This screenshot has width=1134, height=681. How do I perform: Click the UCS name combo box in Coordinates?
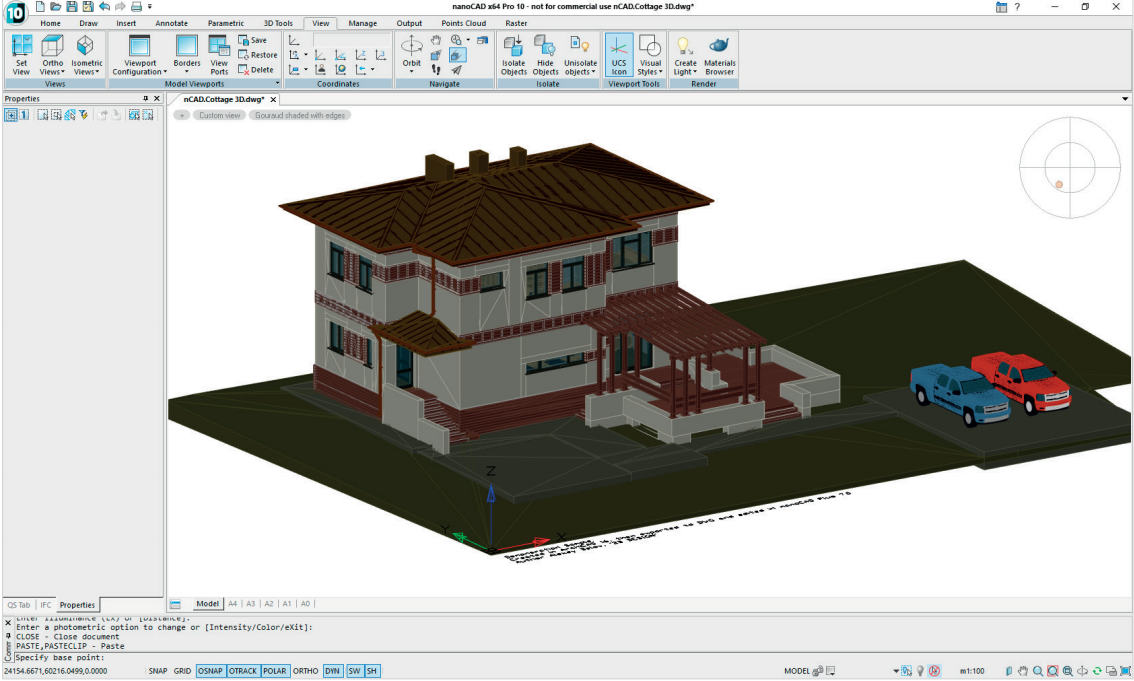tap(351, 40)
